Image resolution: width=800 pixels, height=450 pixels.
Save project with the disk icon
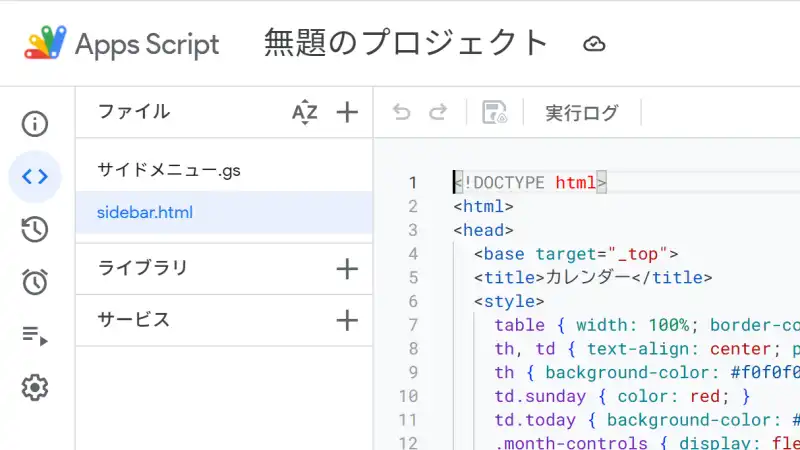[x=494, y=112]
